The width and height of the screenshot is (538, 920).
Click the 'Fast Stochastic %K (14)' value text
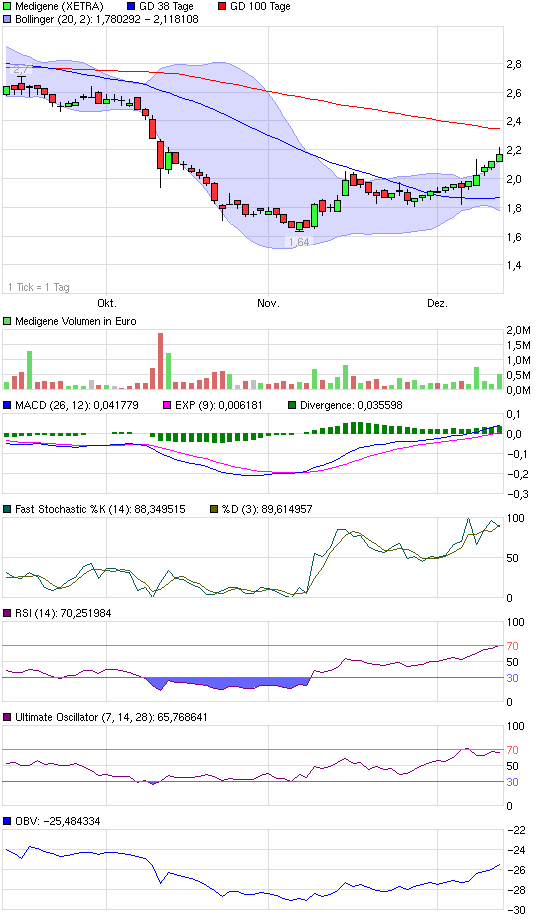100,509
